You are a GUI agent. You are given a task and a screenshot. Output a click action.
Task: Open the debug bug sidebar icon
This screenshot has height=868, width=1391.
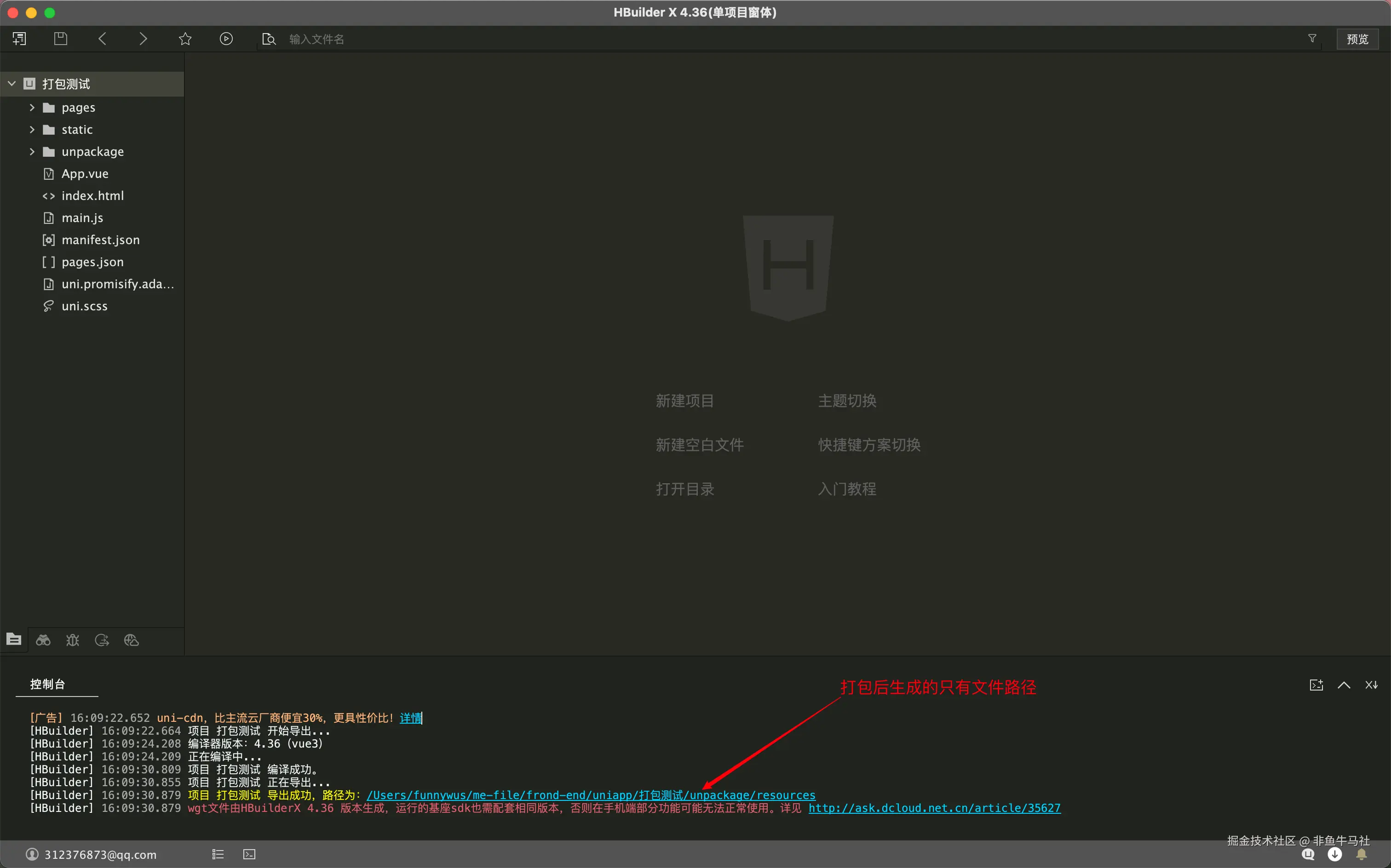pos(72,640)
